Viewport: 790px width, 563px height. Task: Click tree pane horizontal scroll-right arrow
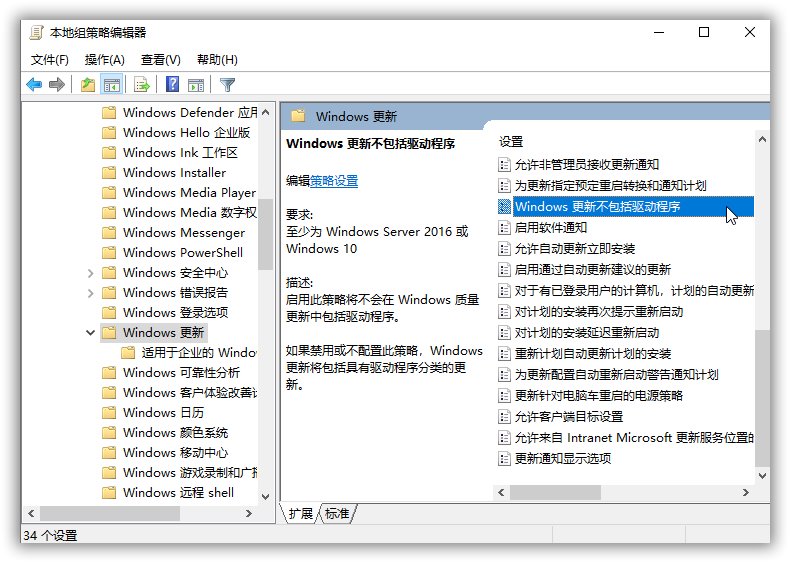click(248, 514)
